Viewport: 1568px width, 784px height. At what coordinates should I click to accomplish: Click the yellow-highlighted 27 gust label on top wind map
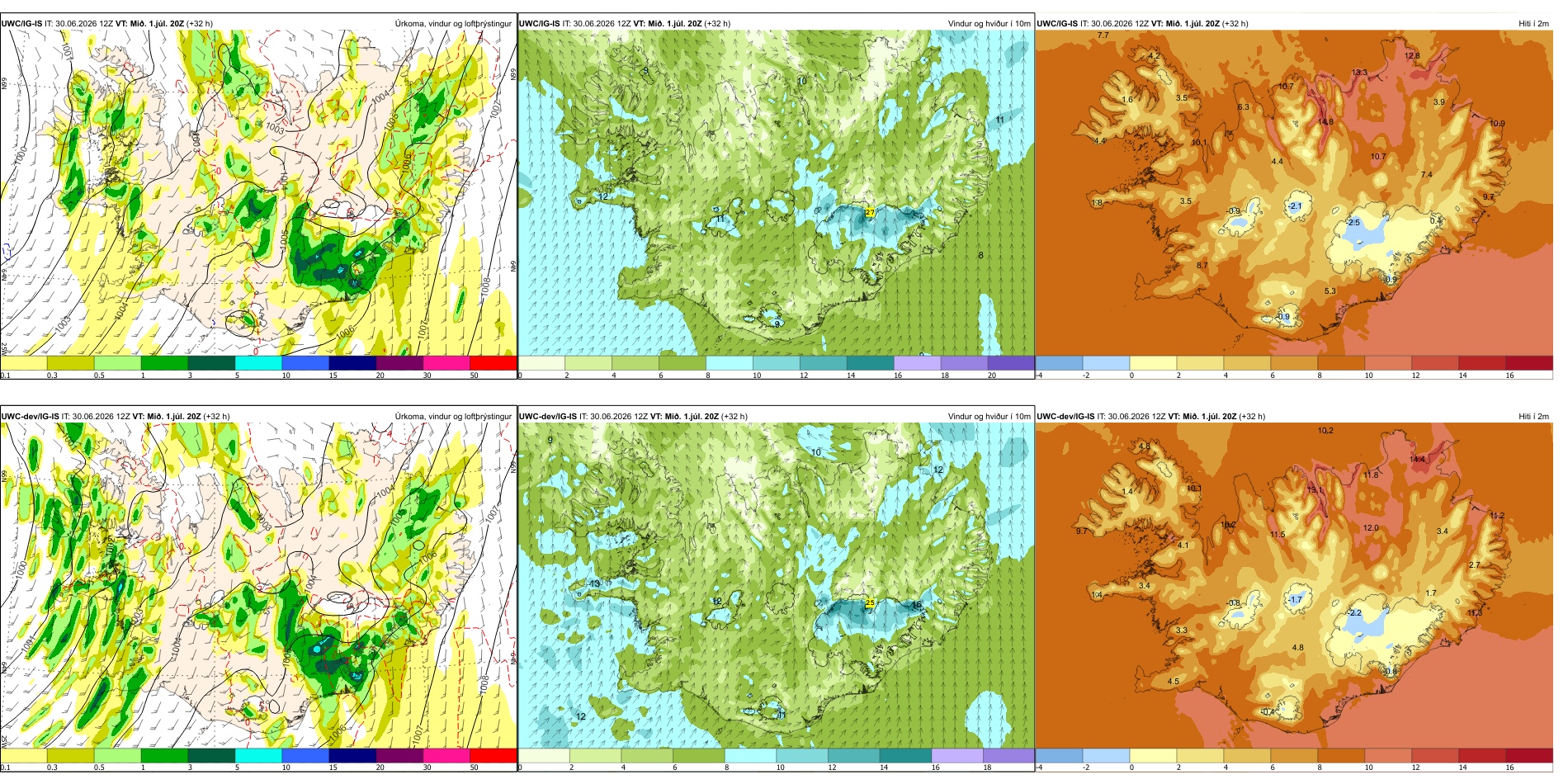point(870,212)
